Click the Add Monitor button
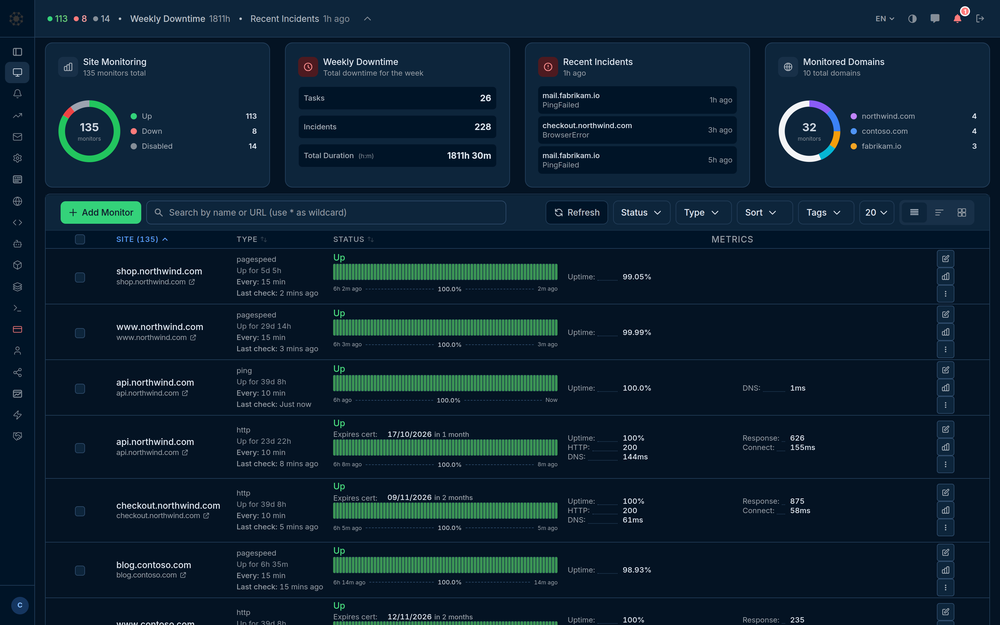The image size is (1000, 625). click(x=101, y=212)
